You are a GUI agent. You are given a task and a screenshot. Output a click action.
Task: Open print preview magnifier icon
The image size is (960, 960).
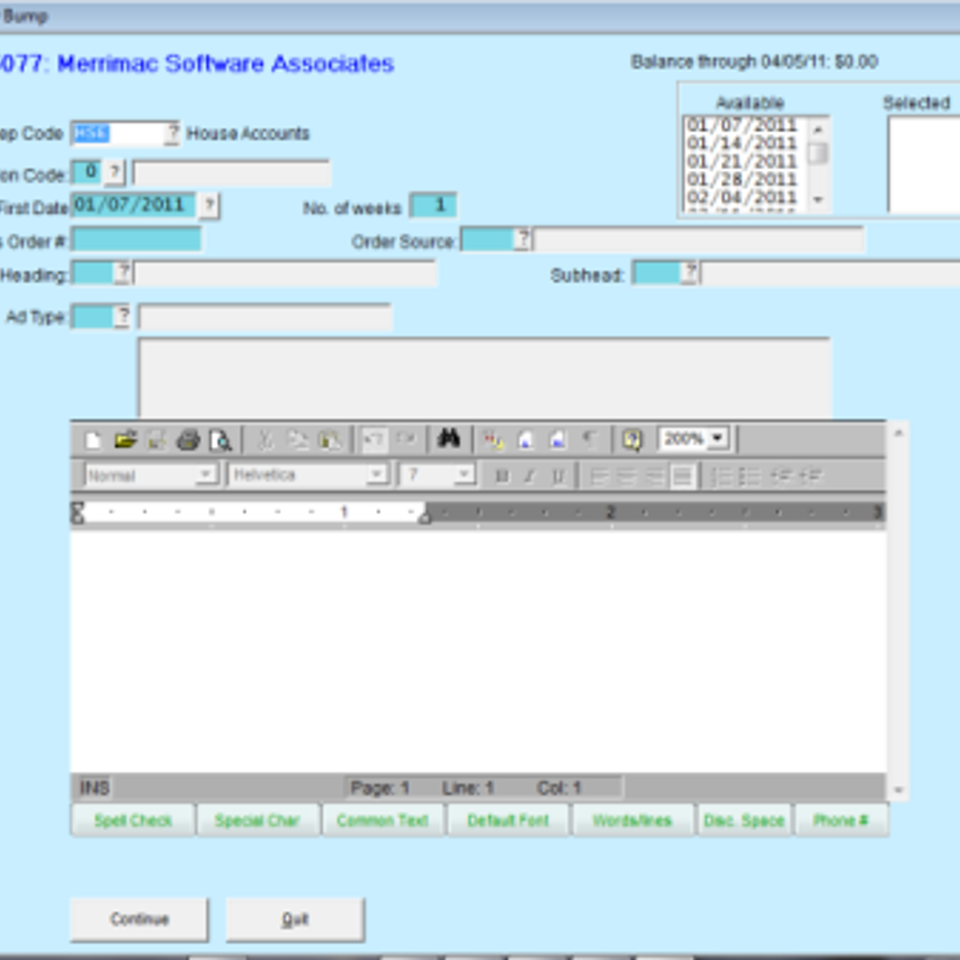tap(220, 440)
